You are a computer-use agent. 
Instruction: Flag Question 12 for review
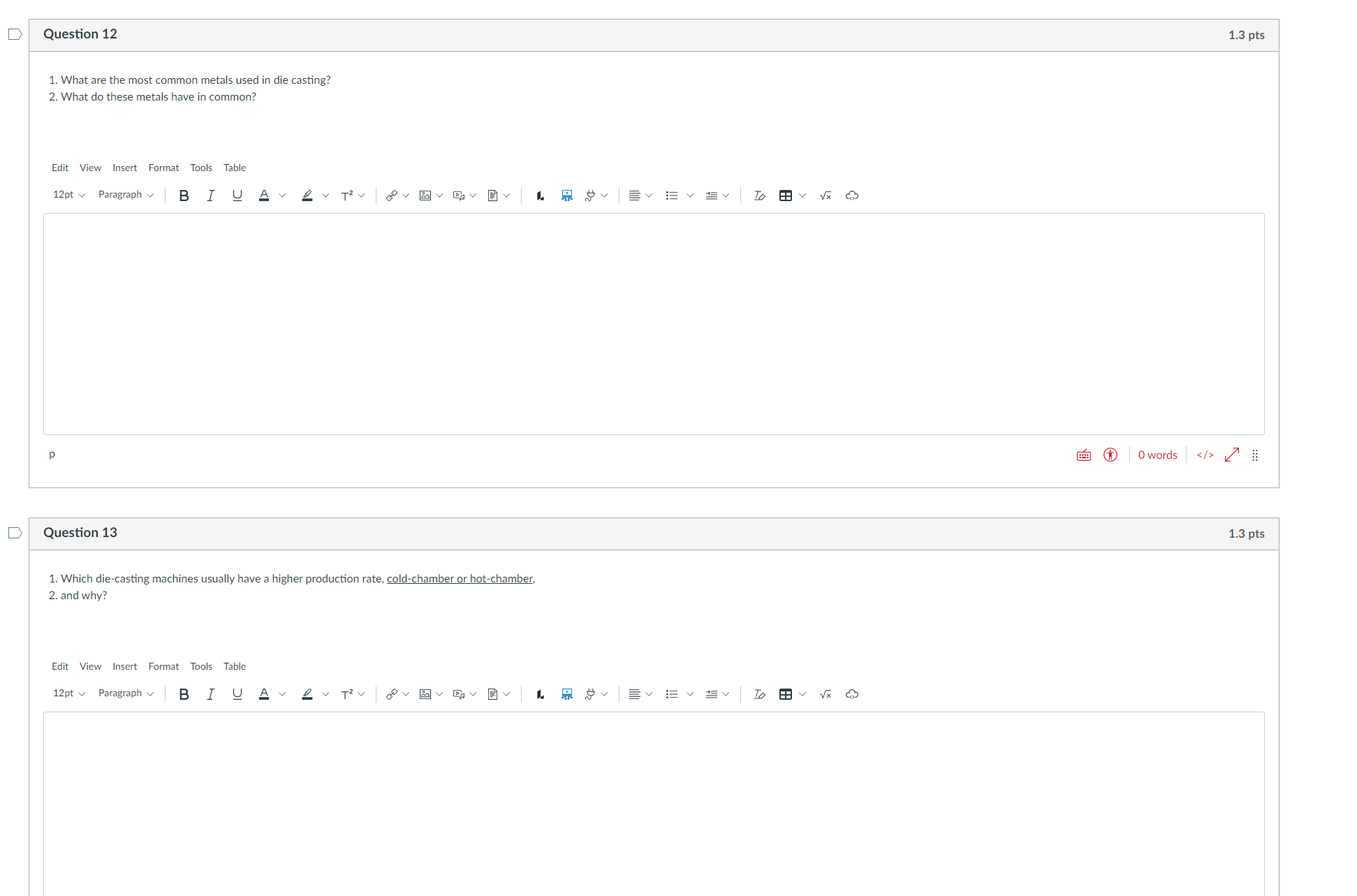click(15, 34)
